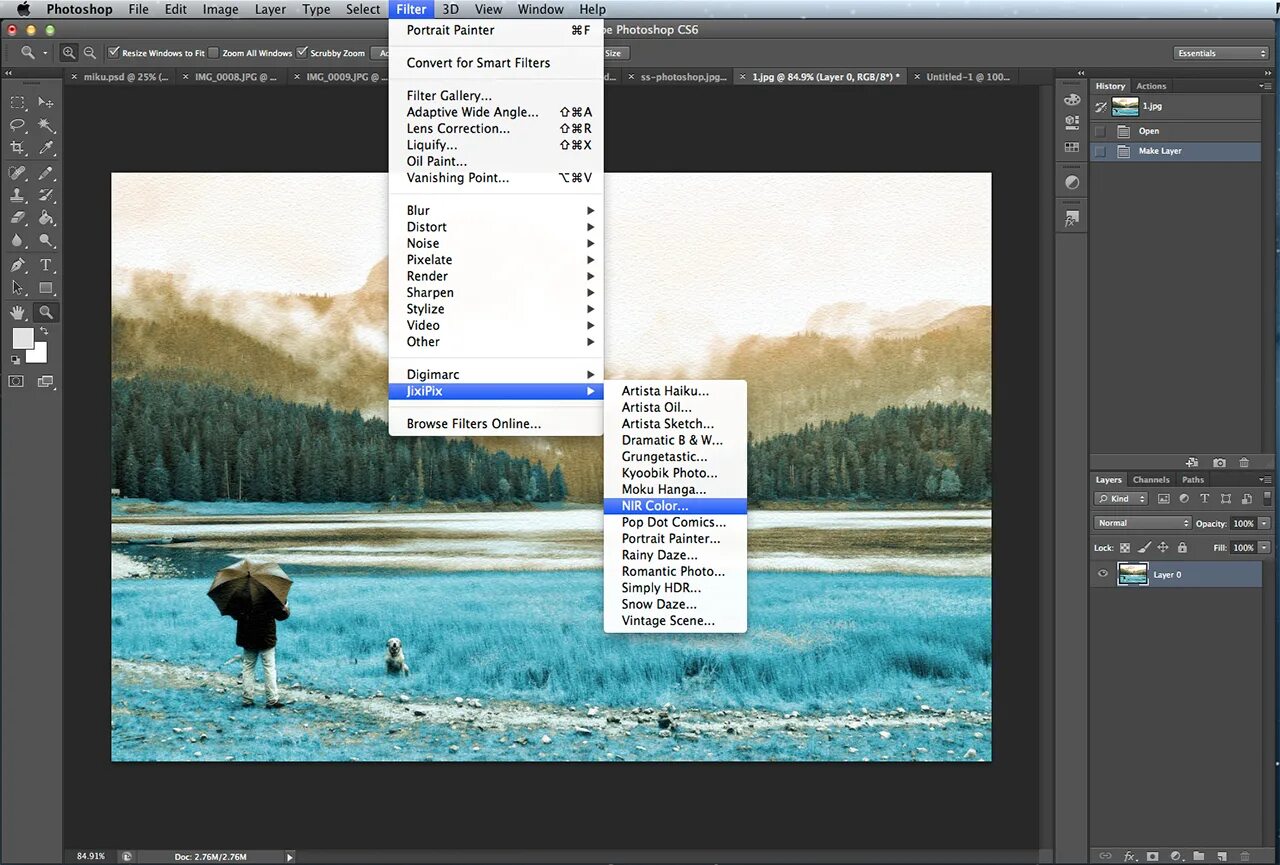The width and height of the screenshot is (1280, 865).
Task: Lock image pixels with brush icon
Action: [1145, 548]
